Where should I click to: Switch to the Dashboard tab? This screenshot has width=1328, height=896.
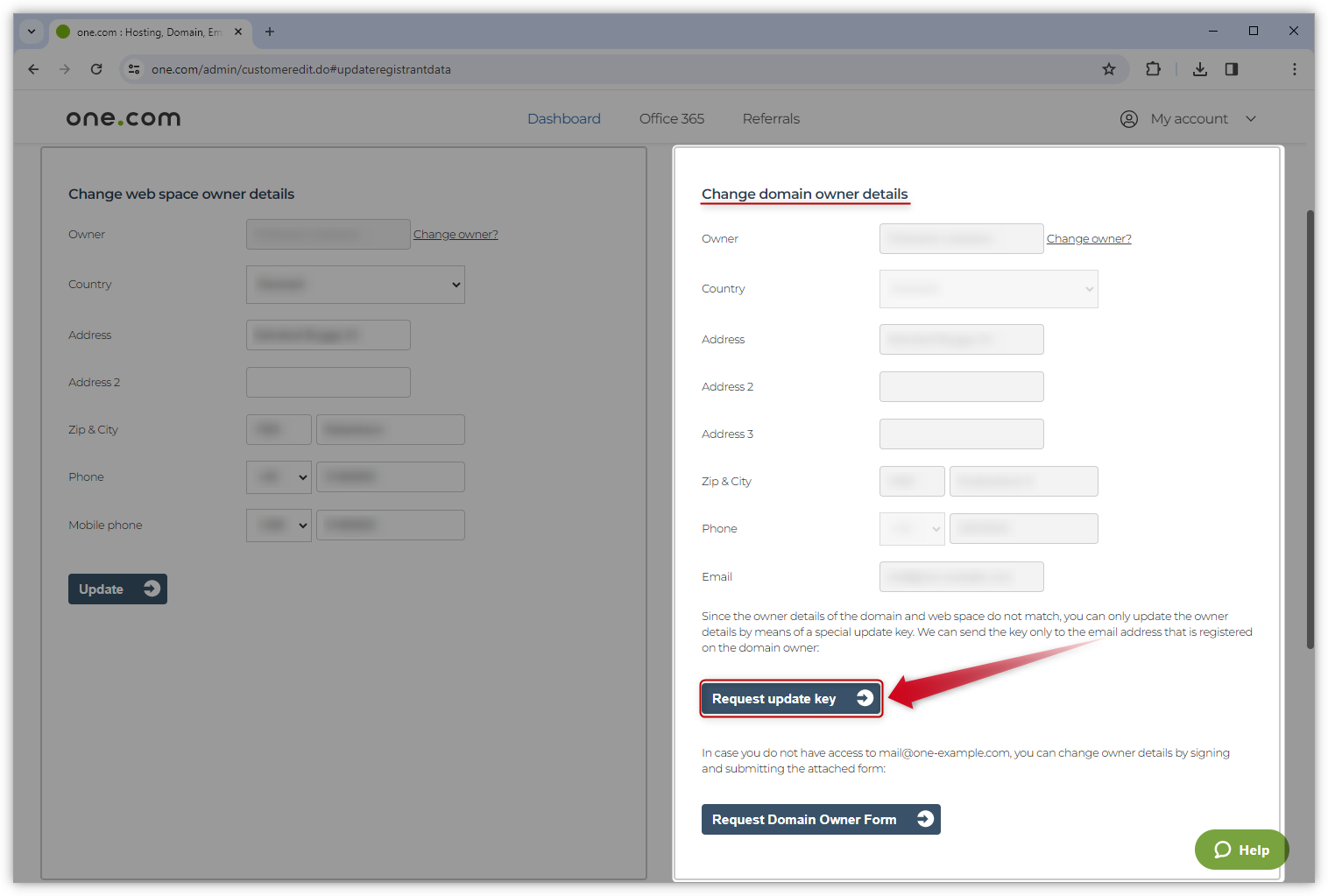tap(563, 118)
